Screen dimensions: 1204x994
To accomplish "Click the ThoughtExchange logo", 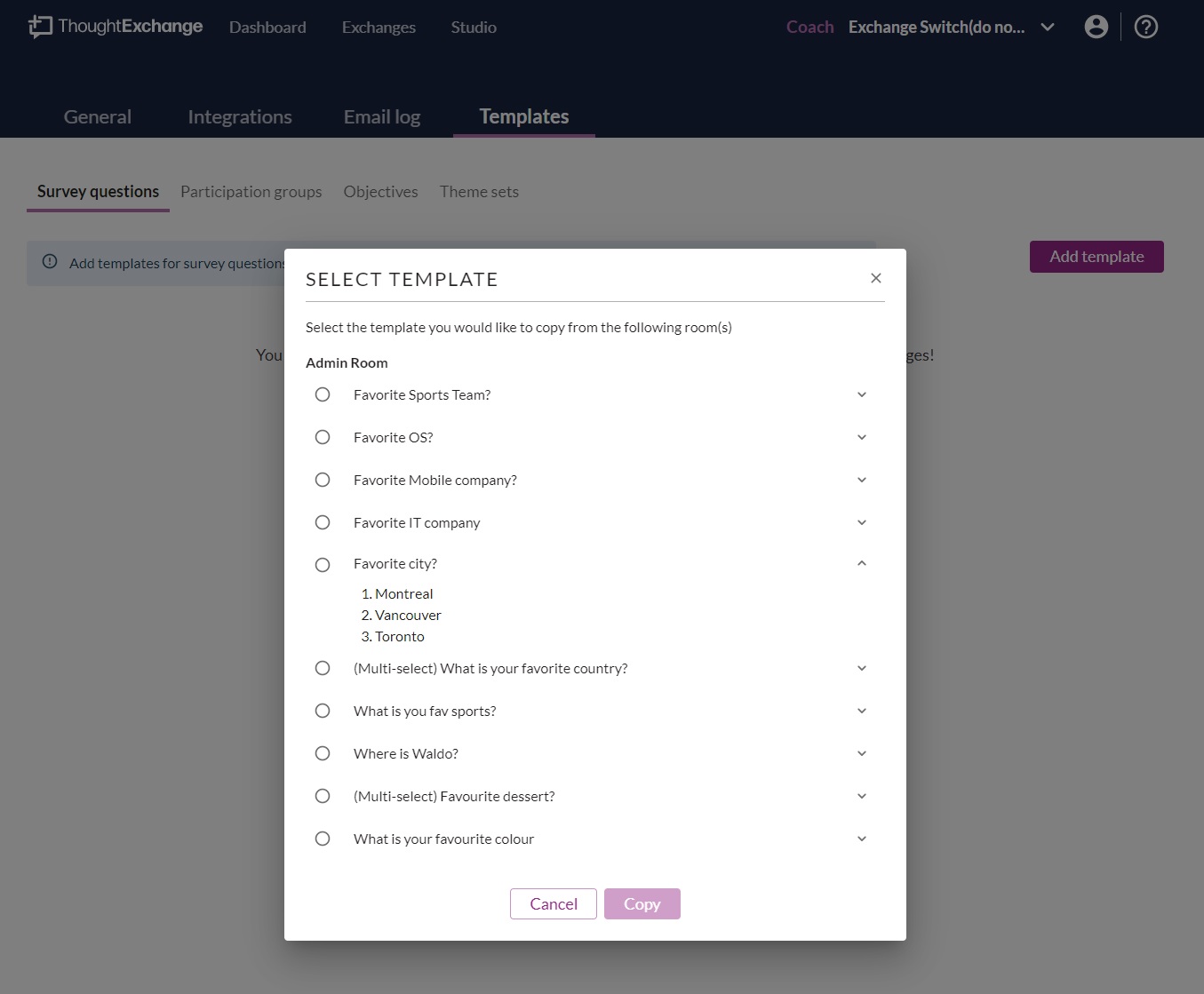I will pyautogui.click(x=116, y=27).
